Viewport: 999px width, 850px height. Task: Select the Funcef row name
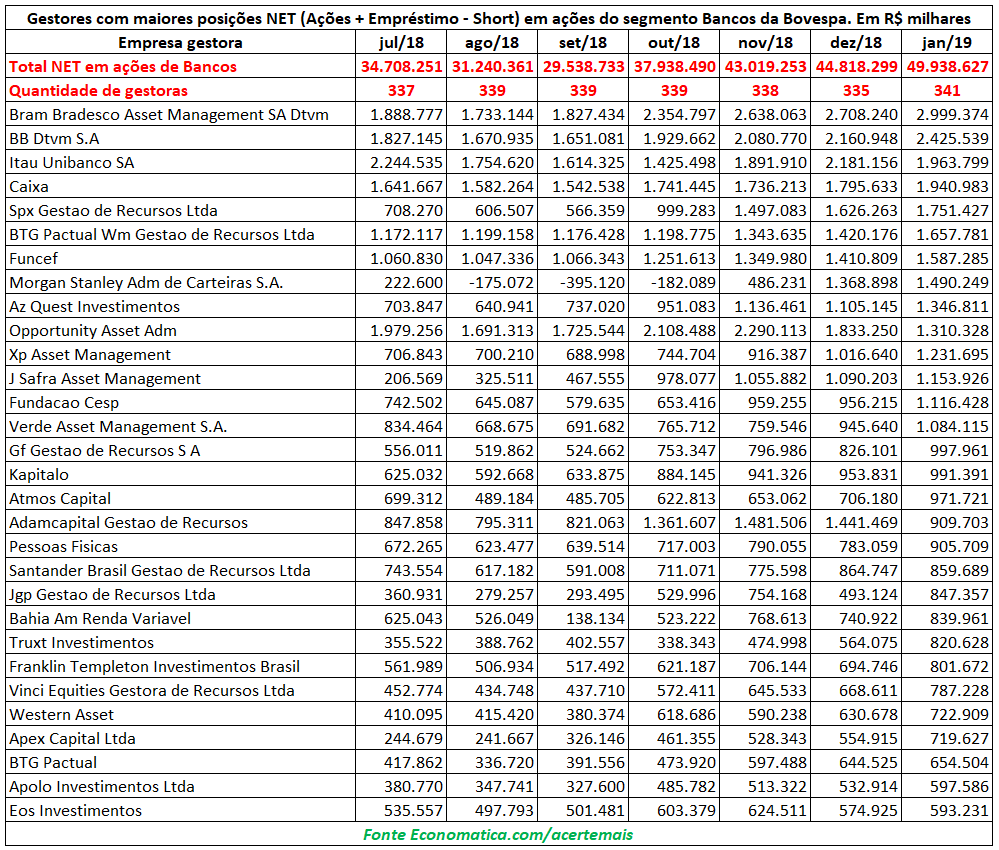click(33, 259)
